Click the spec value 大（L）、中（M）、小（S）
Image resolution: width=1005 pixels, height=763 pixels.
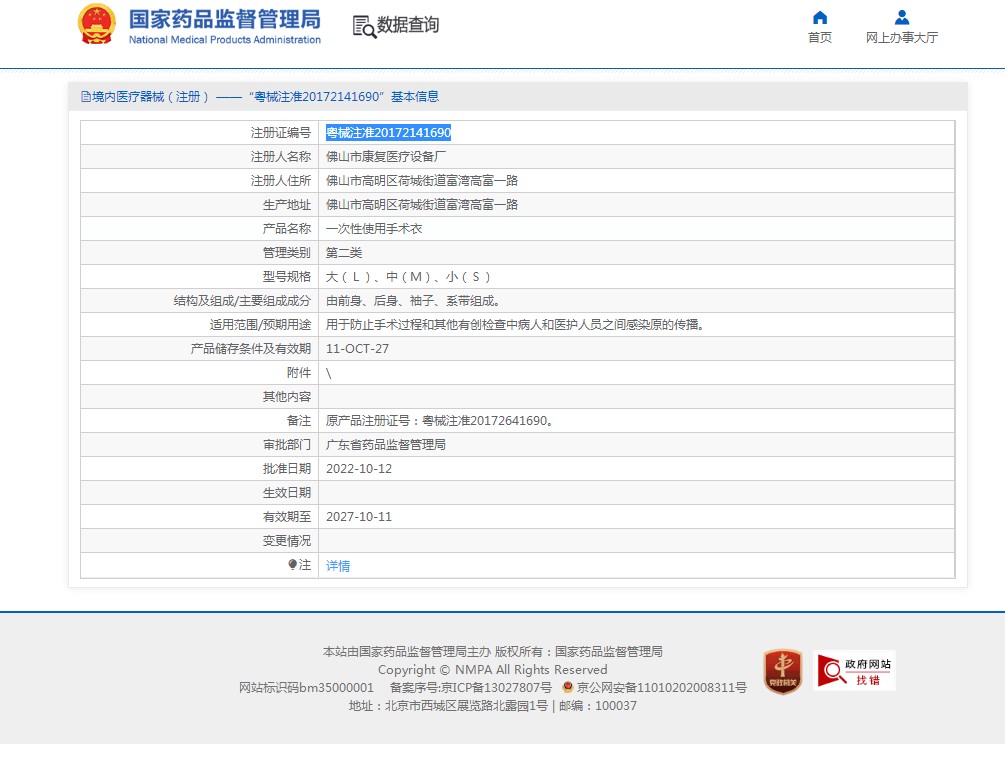pyautogui.click(x=408, y=277)
